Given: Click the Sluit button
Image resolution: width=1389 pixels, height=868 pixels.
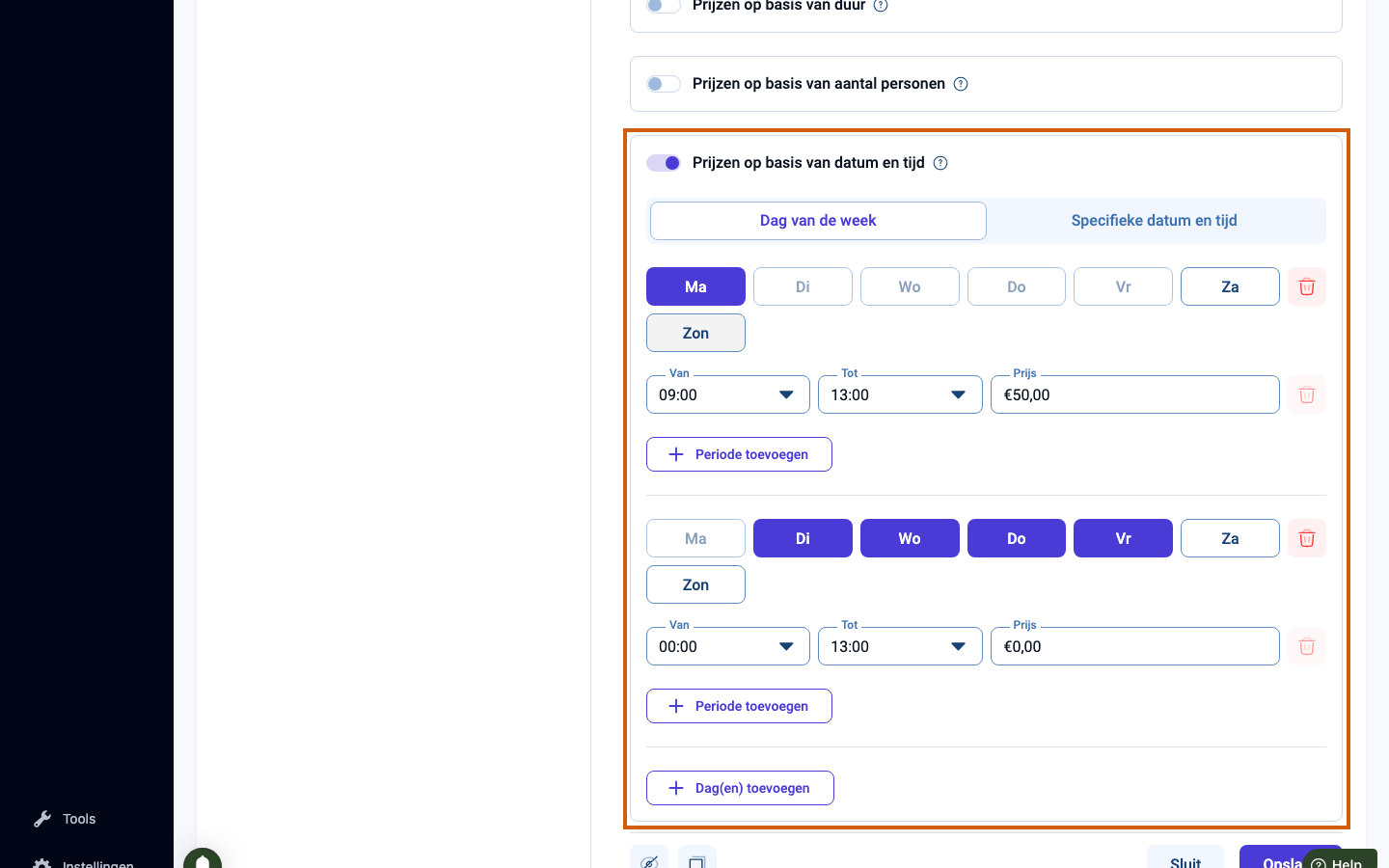Looking at the screenshot, I should 1185,857.
